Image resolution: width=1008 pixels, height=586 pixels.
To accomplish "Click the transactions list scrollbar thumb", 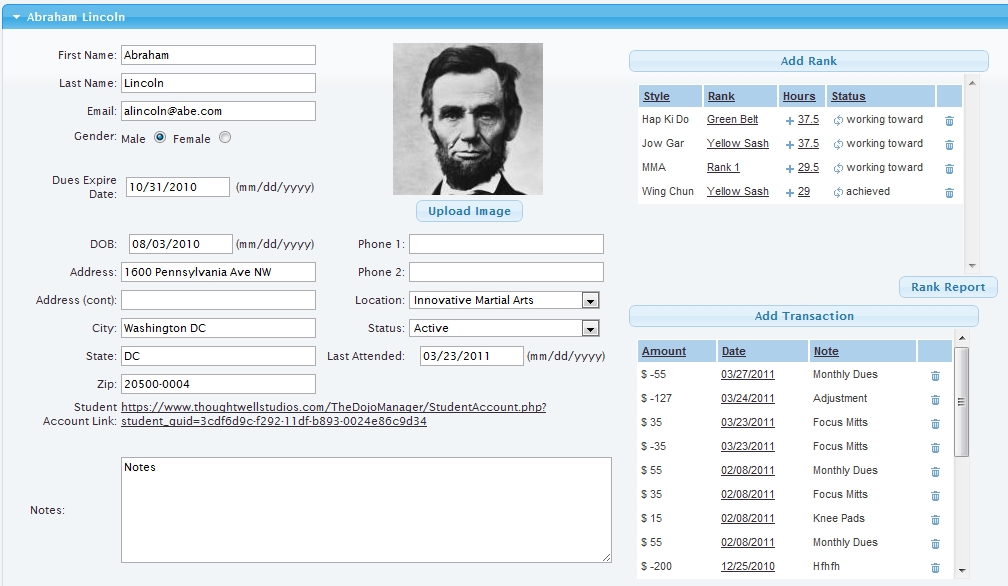I will tap(961, 402).
